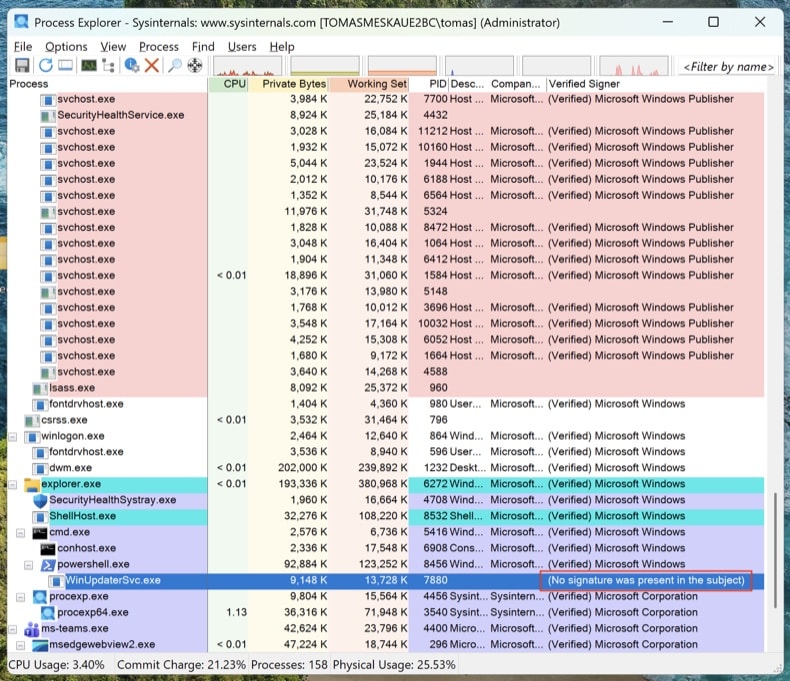Click the procexp.exe process icon
This screenshot has width=790, height=681.
pyautogui.click(x=40, y=597)
